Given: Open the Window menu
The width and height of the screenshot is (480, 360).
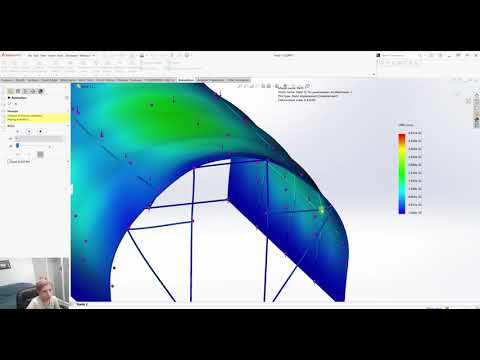Looking at the screenshot, I should tap(84, 55).
